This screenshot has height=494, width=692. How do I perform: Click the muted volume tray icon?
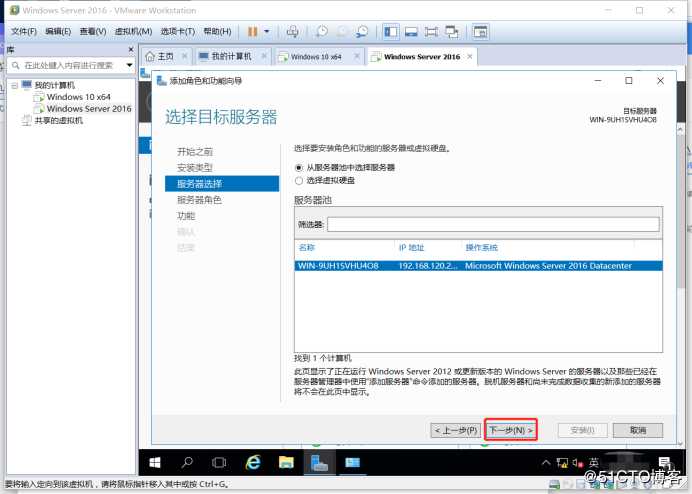pos(578,463)
